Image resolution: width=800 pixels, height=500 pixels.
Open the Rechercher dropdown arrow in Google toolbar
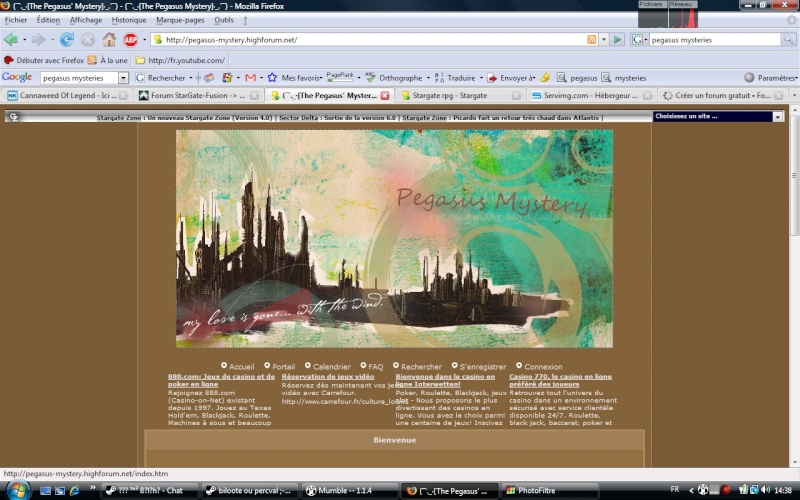tap(191, 78)
